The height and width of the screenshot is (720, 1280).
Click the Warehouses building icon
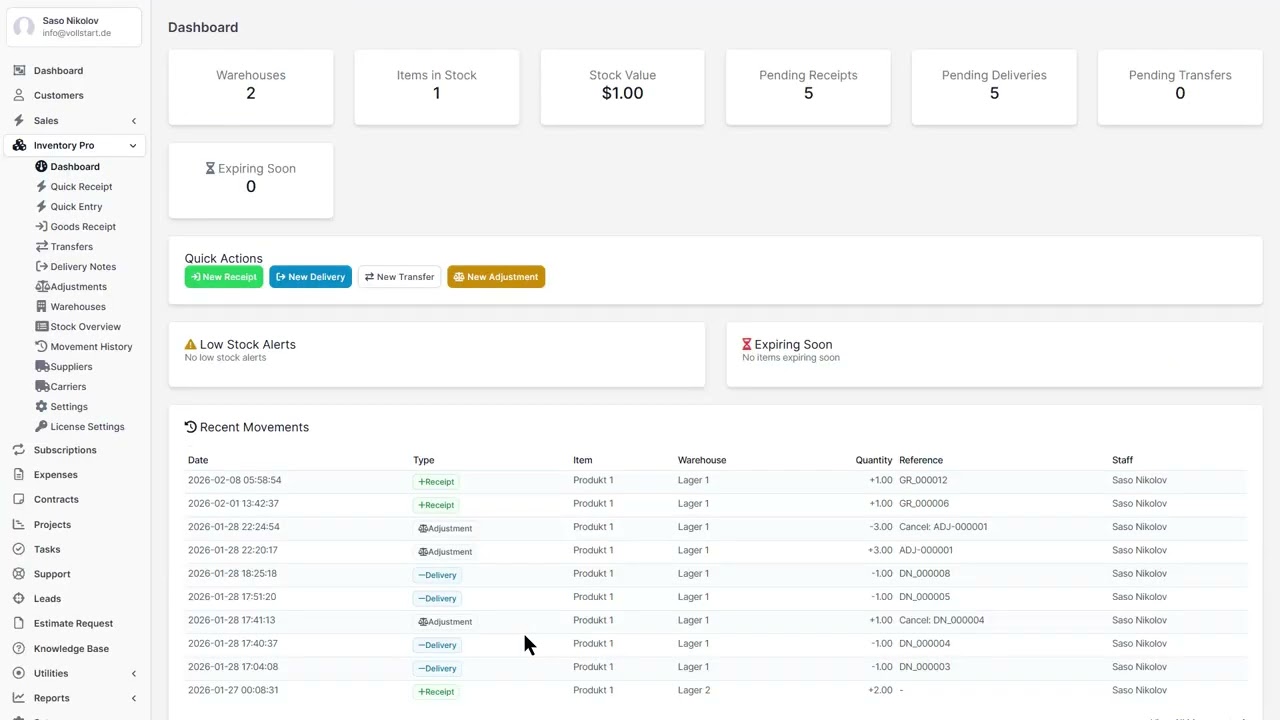tap(41, 307)
